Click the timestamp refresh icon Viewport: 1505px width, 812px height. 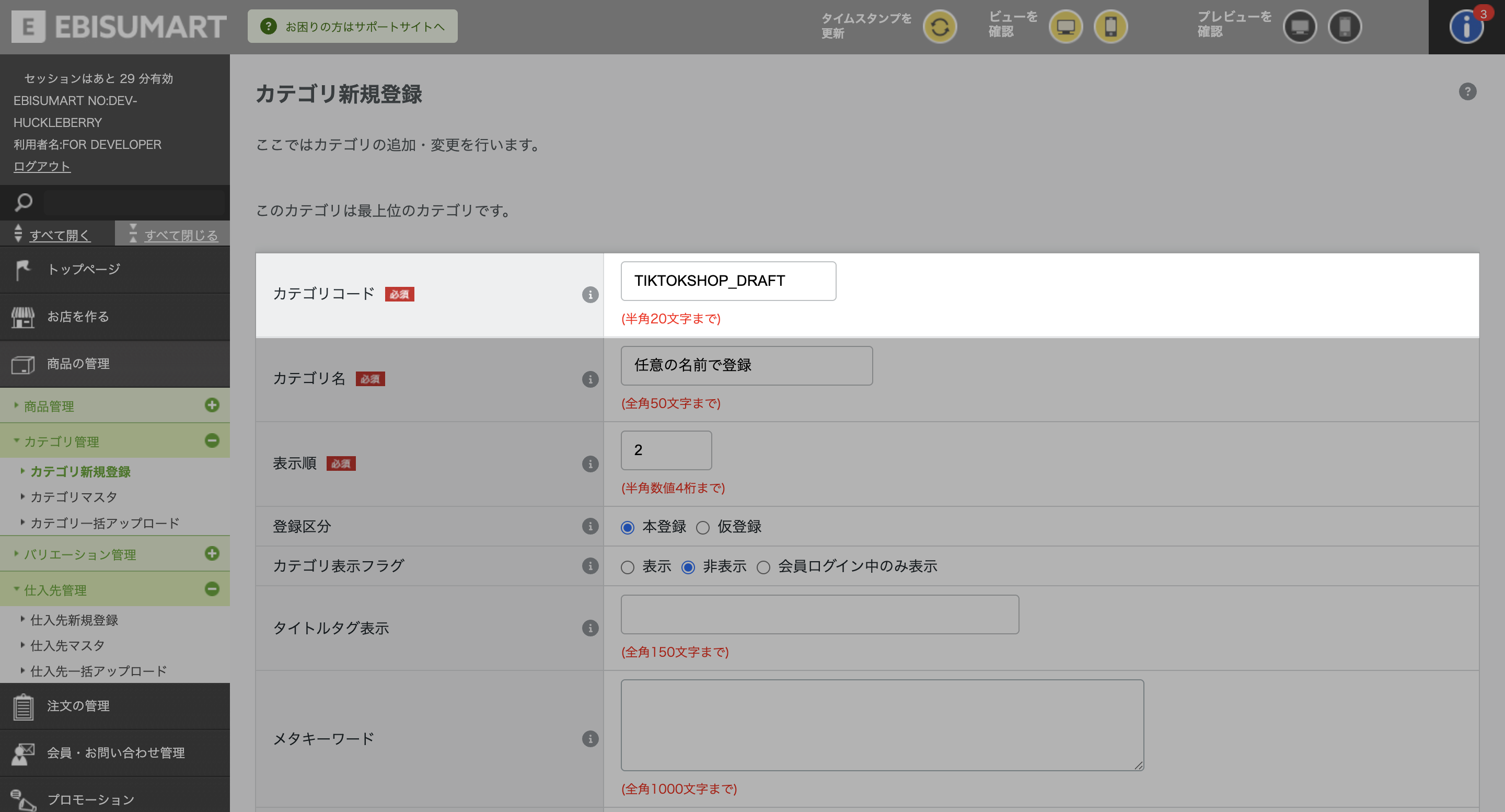[x=940, y=27]
